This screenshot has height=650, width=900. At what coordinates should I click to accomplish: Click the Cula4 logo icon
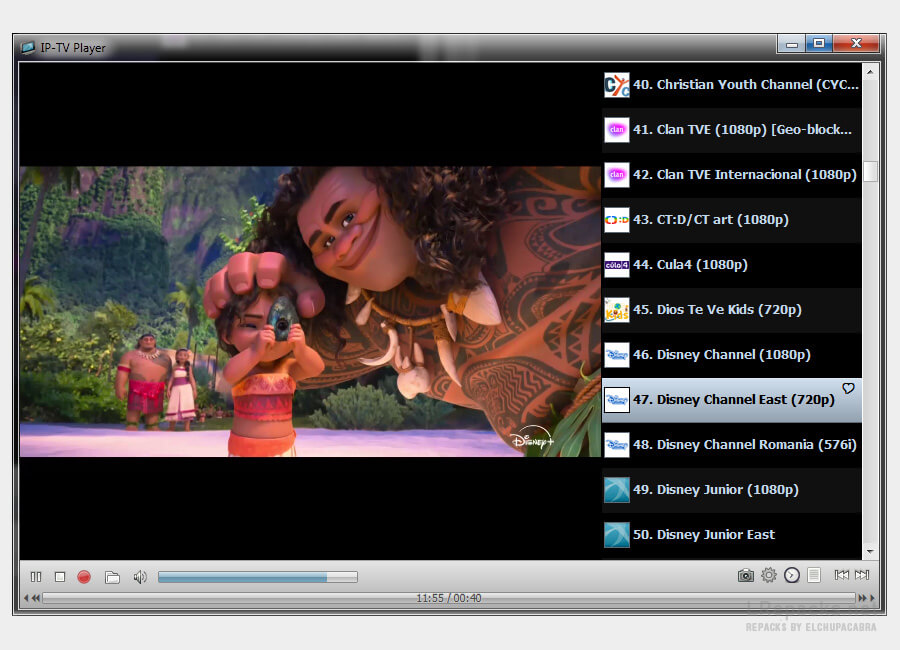pyautogui.click(x=617, y=265)
